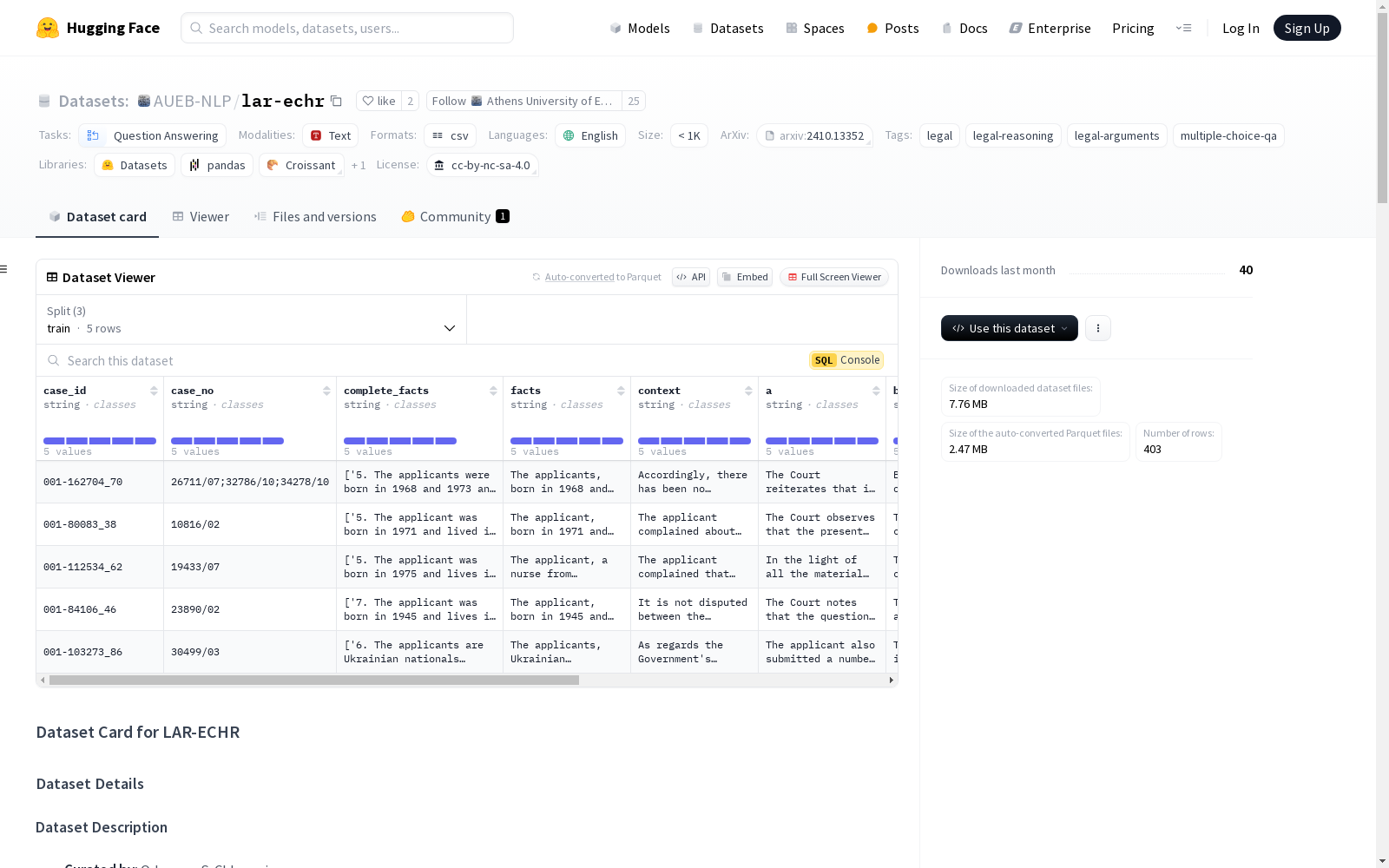
Task: Open the three-dot more options button
Action: pyautogui.click(x=1098, y=328)
